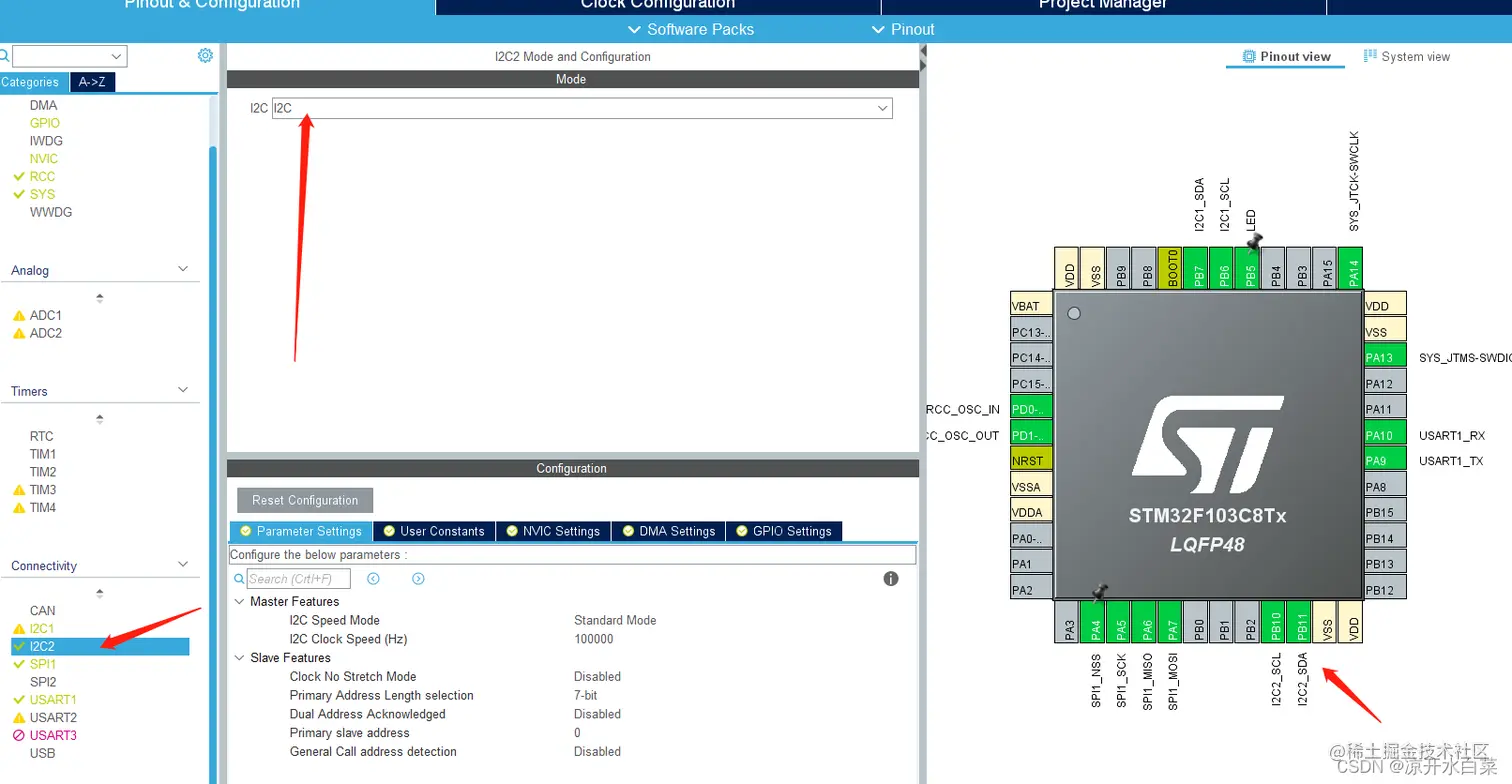
Task: Select the PB6 I2C1_SCL pin
Action: pos(1221,269)
